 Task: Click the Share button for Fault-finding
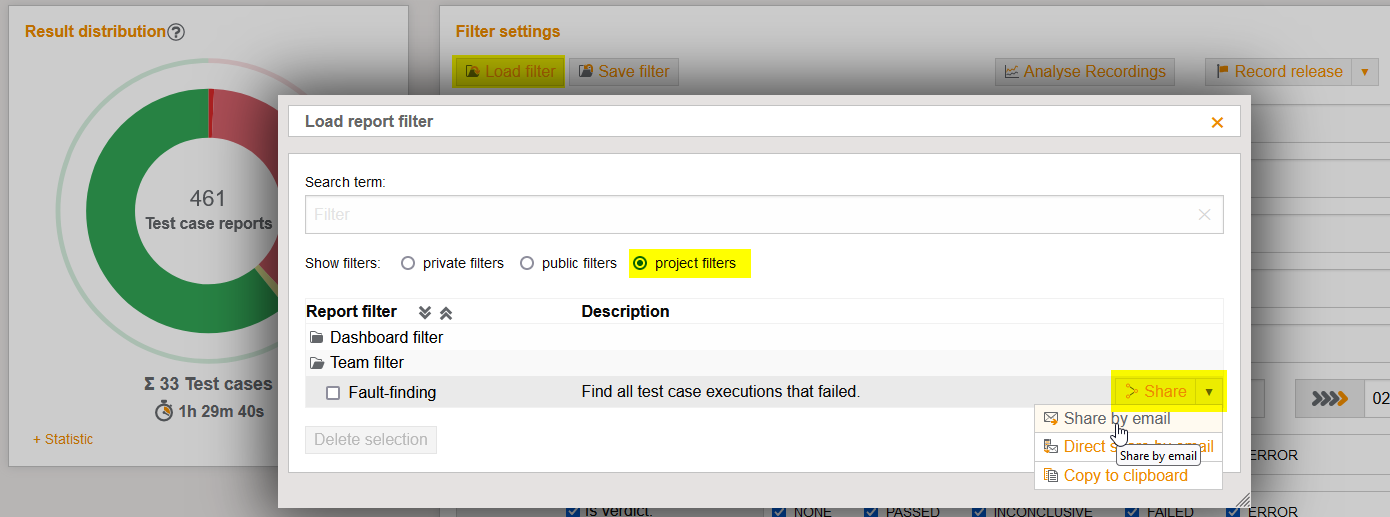(1155, 392)
